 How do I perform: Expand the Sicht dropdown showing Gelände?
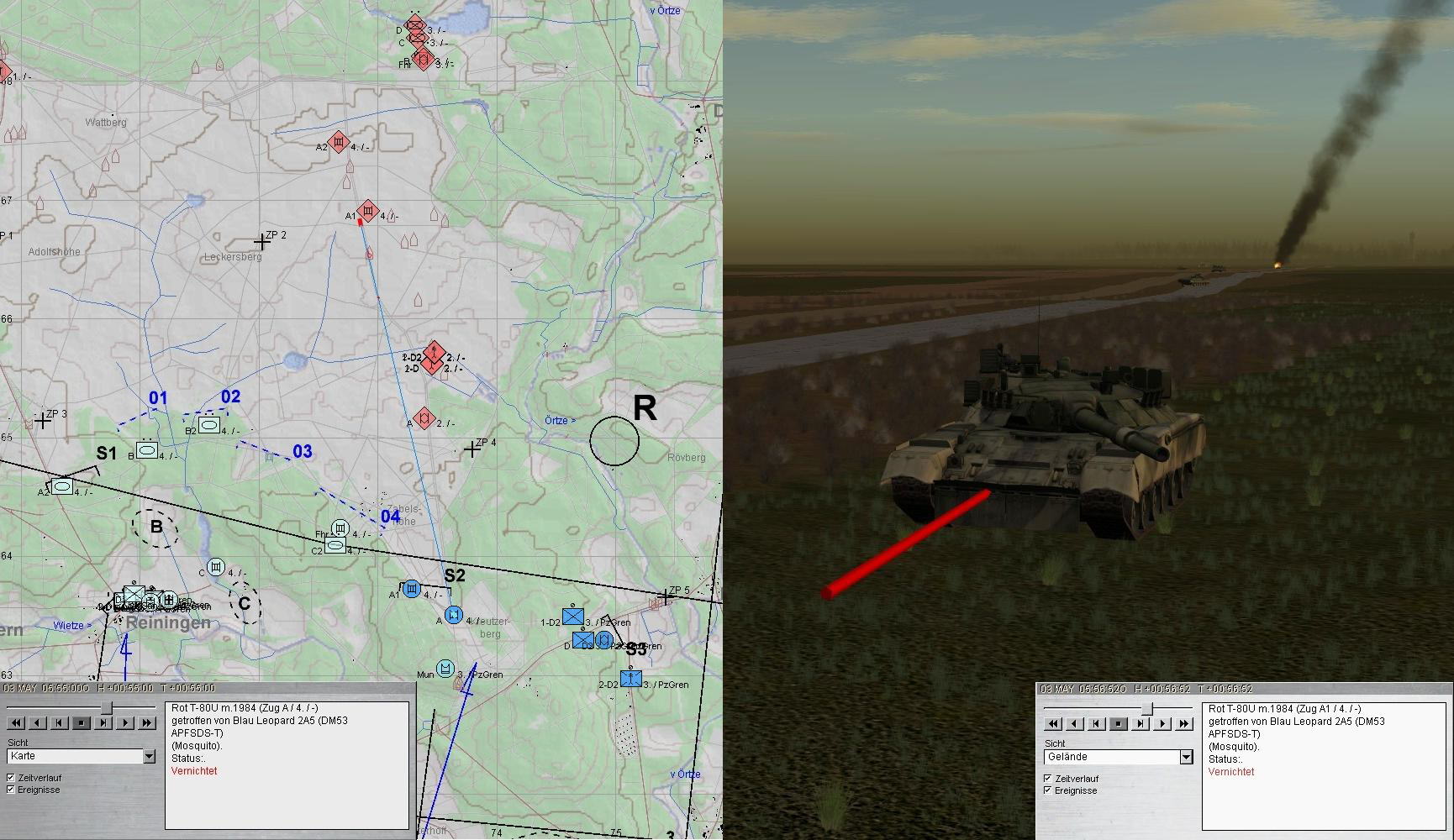[x=1186, y=758]
